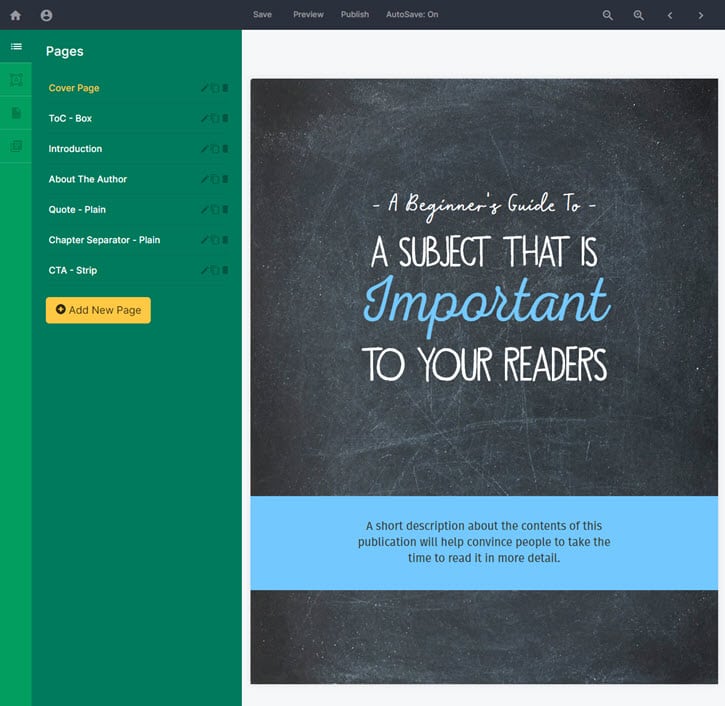Go to previous page with left chevron
Screen dimensions: 725x706
(670, 15)
